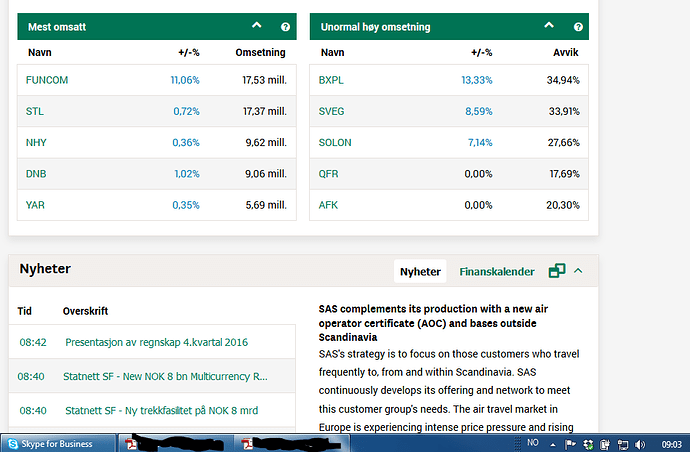
Task: Open the DNB stock link
Action: point(36,174)
